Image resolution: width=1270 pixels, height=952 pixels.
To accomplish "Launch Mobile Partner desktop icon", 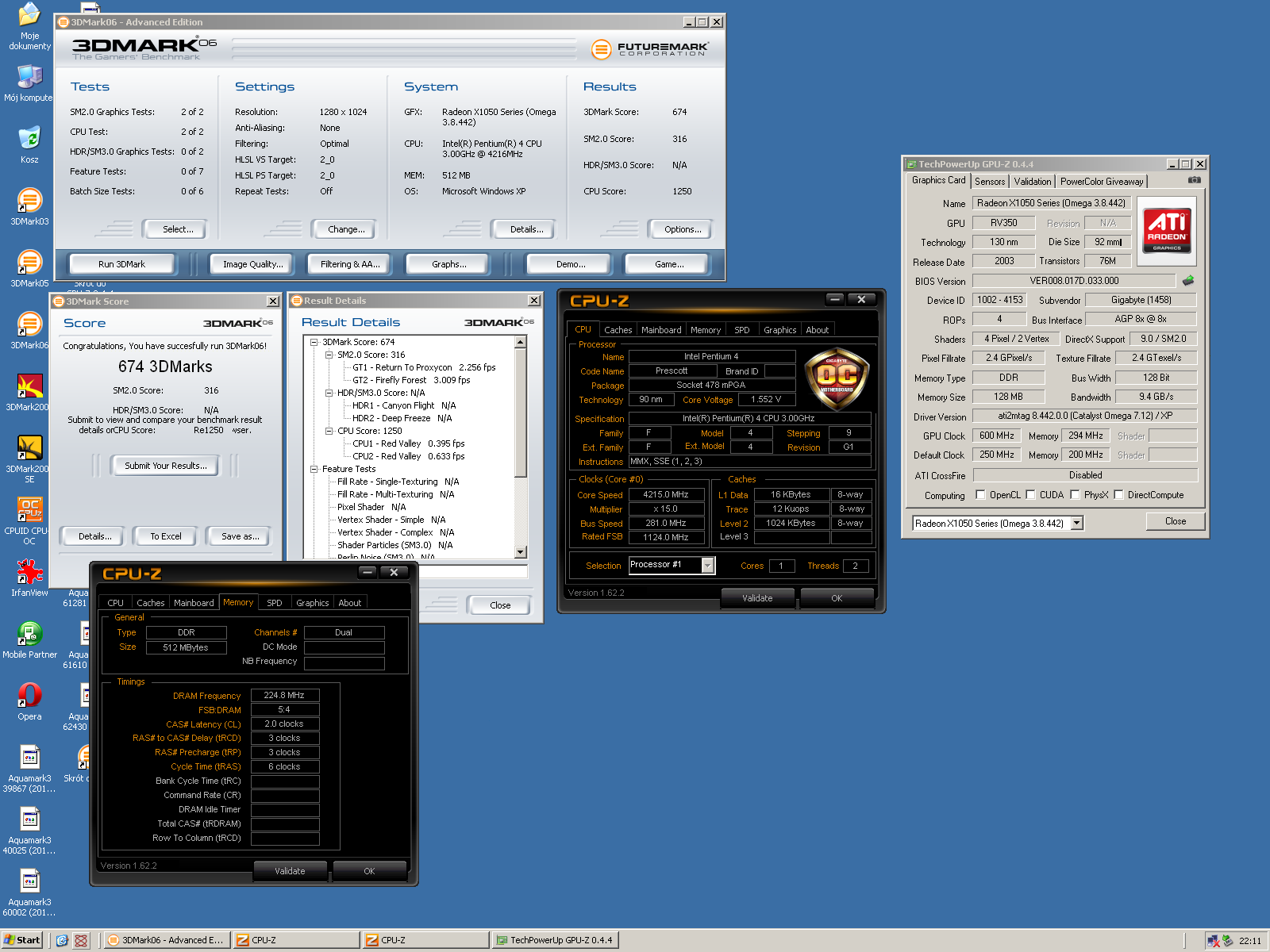I will pyautogui.click(x=29, y=639).
